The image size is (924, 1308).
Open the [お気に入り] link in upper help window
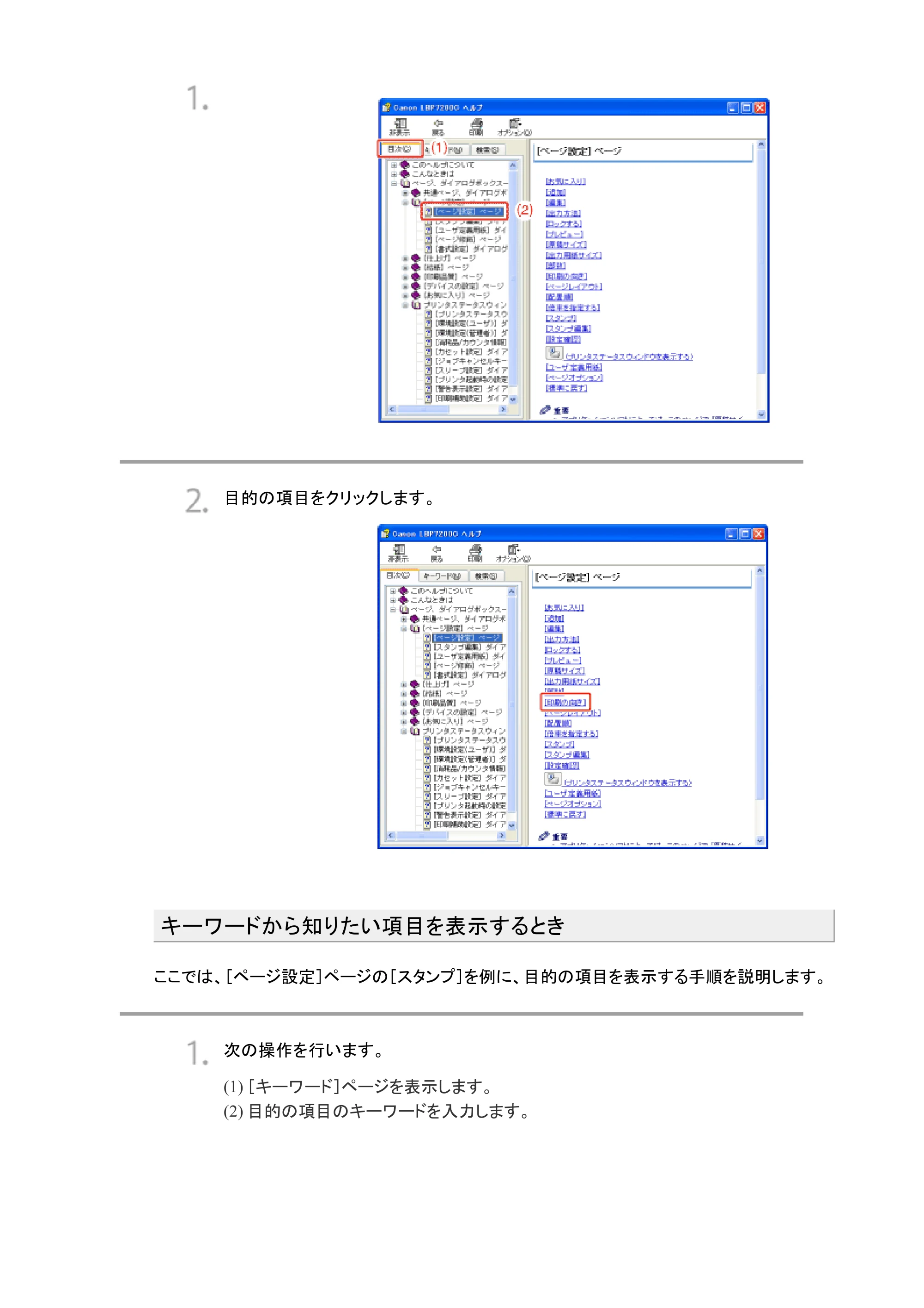(565, 182)
